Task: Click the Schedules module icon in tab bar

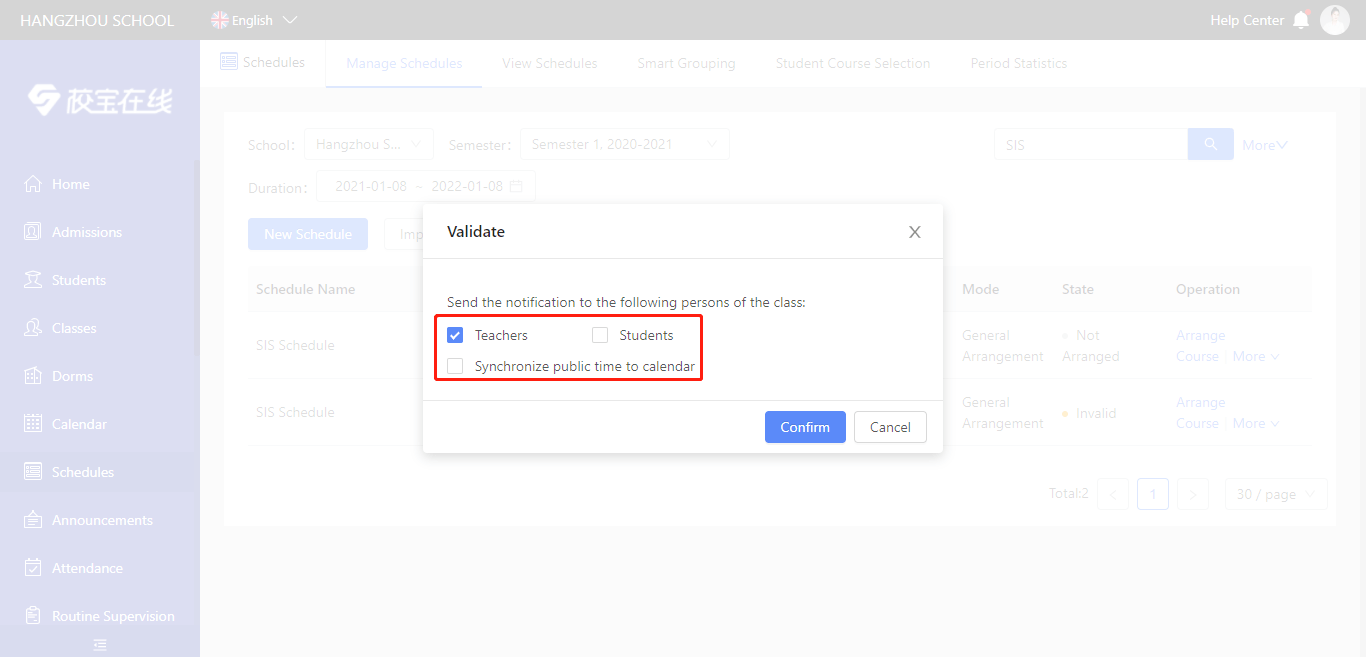Action: tap(229, 62)
